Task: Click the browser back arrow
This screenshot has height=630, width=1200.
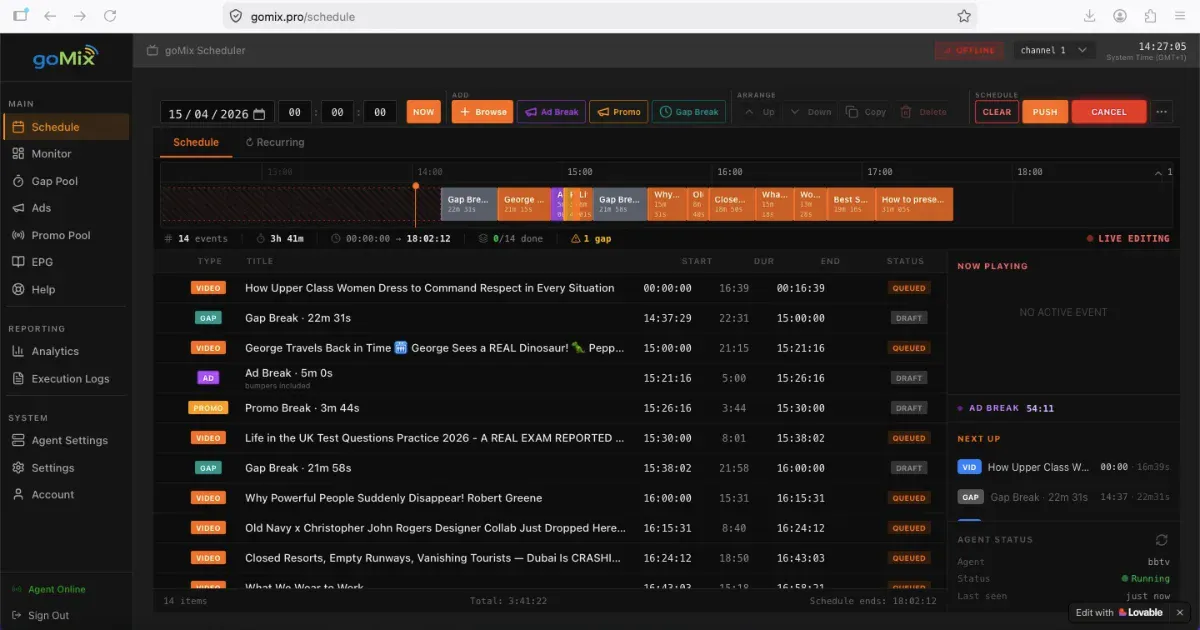Action: [x=50, y=16]
